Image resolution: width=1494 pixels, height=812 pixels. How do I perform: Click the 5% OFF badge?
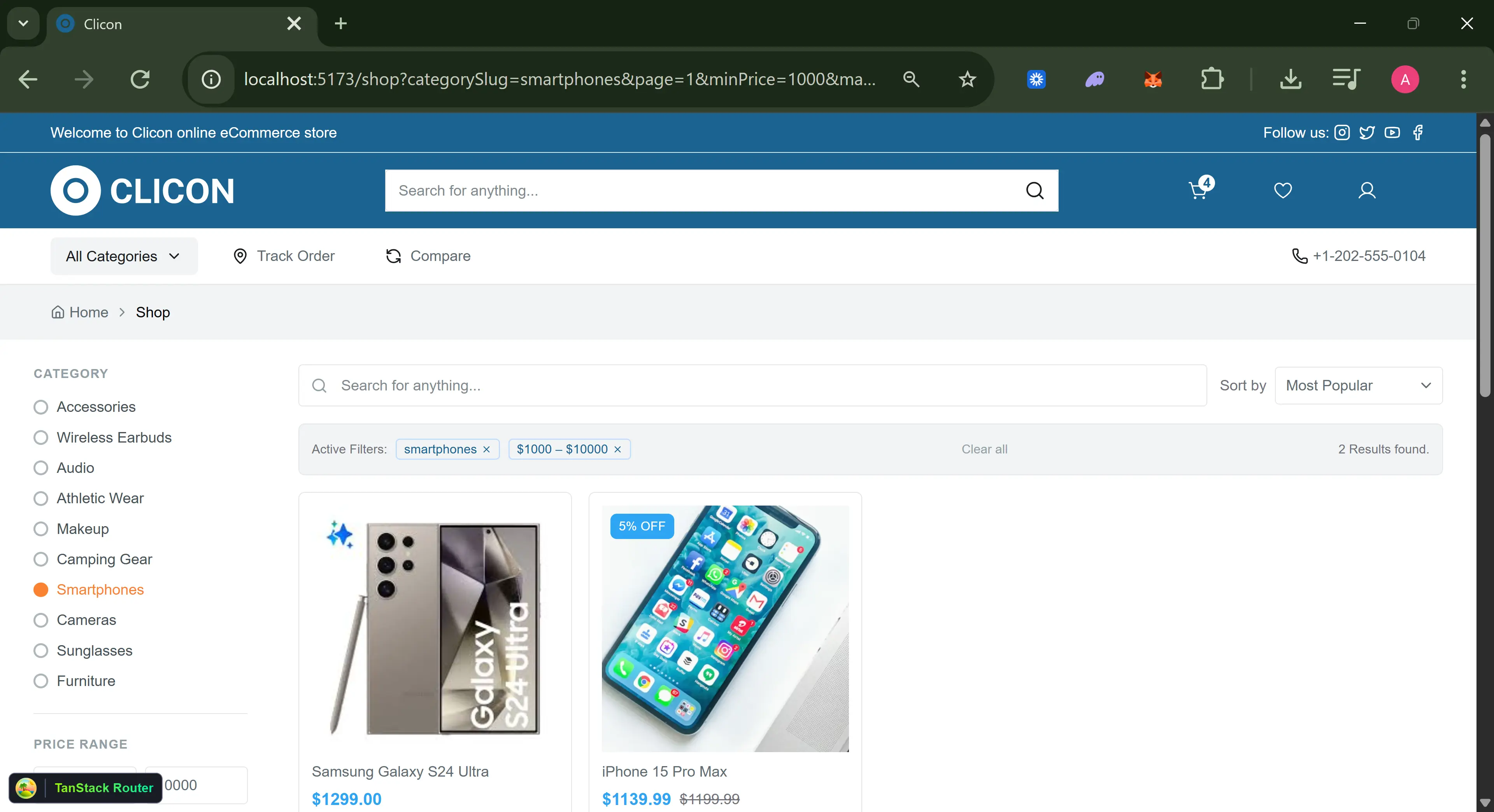point(642,526)
